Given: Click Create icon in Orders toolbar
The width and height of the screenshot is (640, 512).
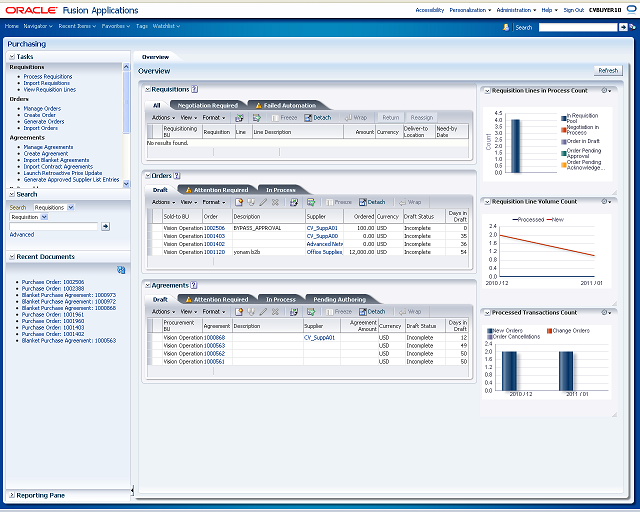Looking at the screenshot, I should [x=239, y=202].
